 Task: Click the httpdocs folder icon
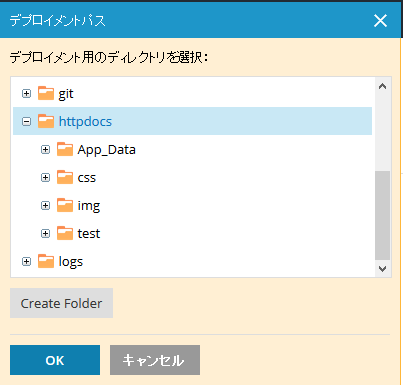(x=46, y=121)
